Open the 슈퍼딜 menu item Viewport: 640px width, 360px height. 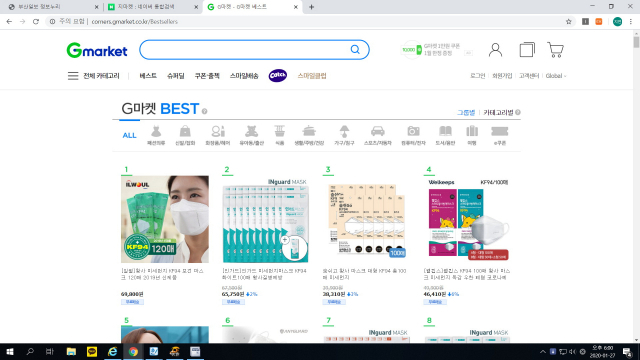click(176, 76)
